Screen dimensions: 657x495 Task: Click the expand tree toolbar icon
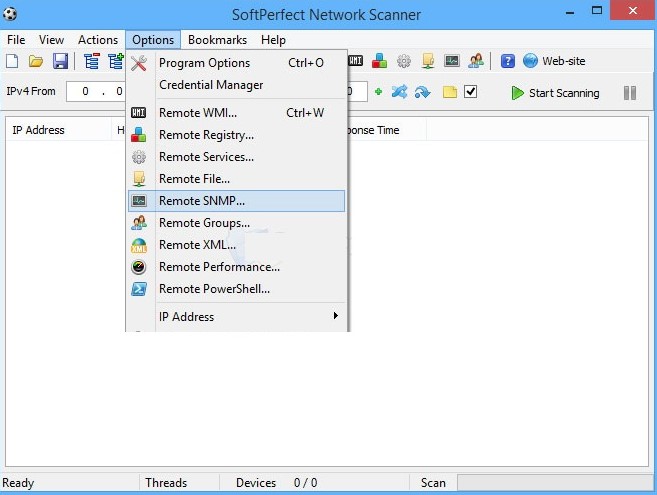(x=116, y=61)
